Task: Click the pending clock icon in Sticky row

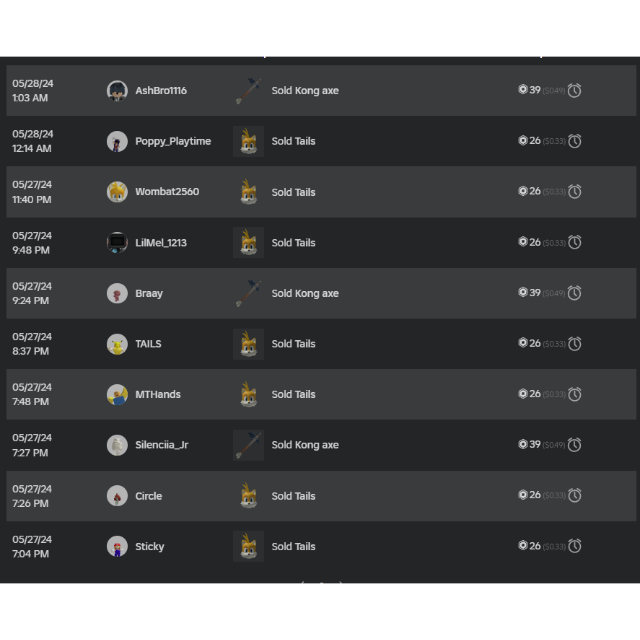Action: [x=575, y=546]
